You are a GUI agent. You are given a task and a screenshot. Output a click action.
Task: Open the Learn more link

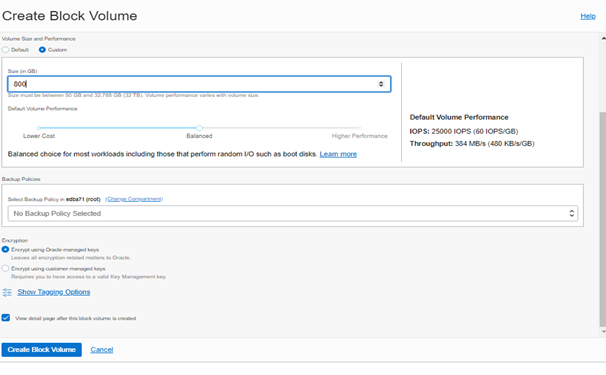(338, 154)
